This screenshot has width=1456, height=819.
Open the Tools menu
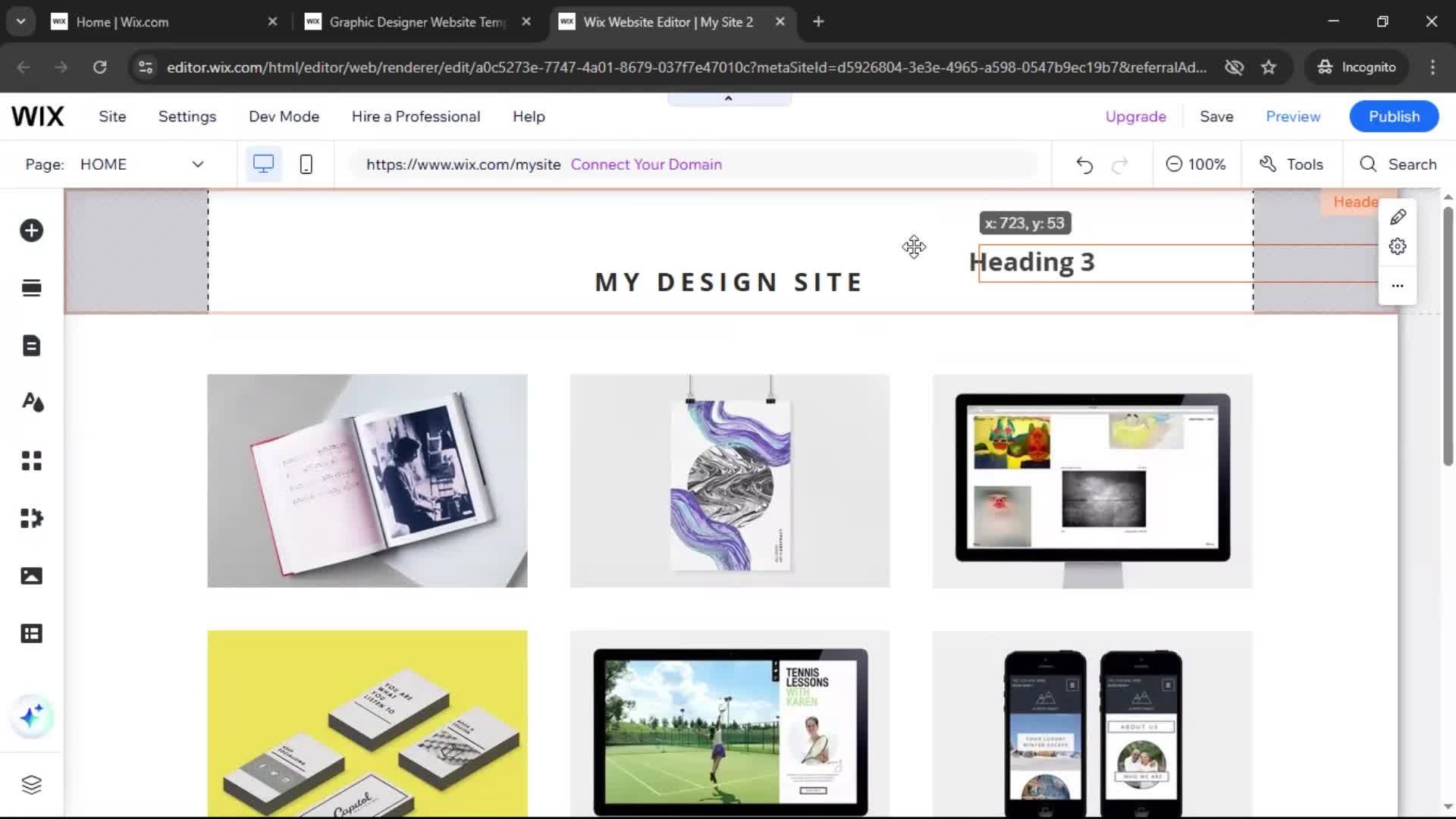(x=1291, y=165)
